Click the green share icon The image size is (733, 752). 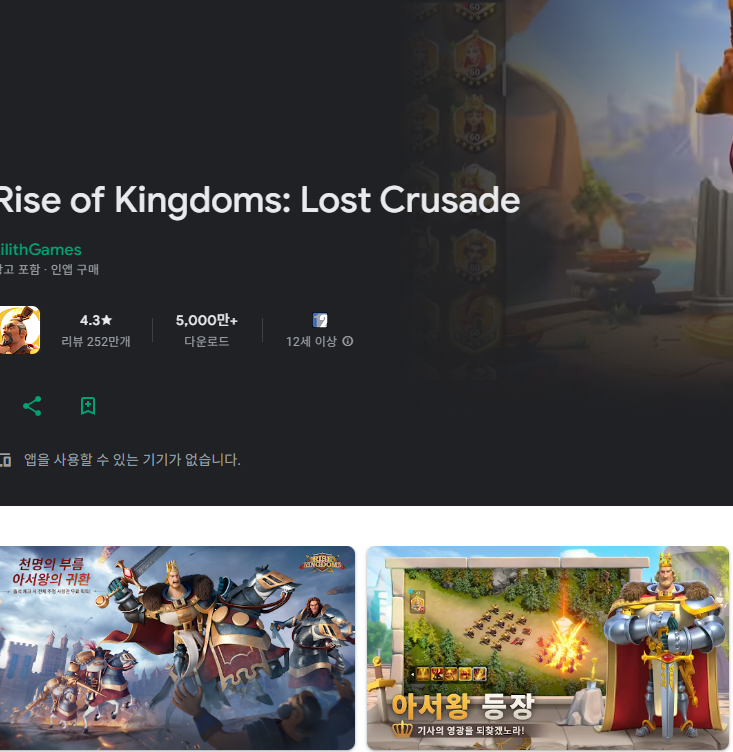[x=32, y=406]
